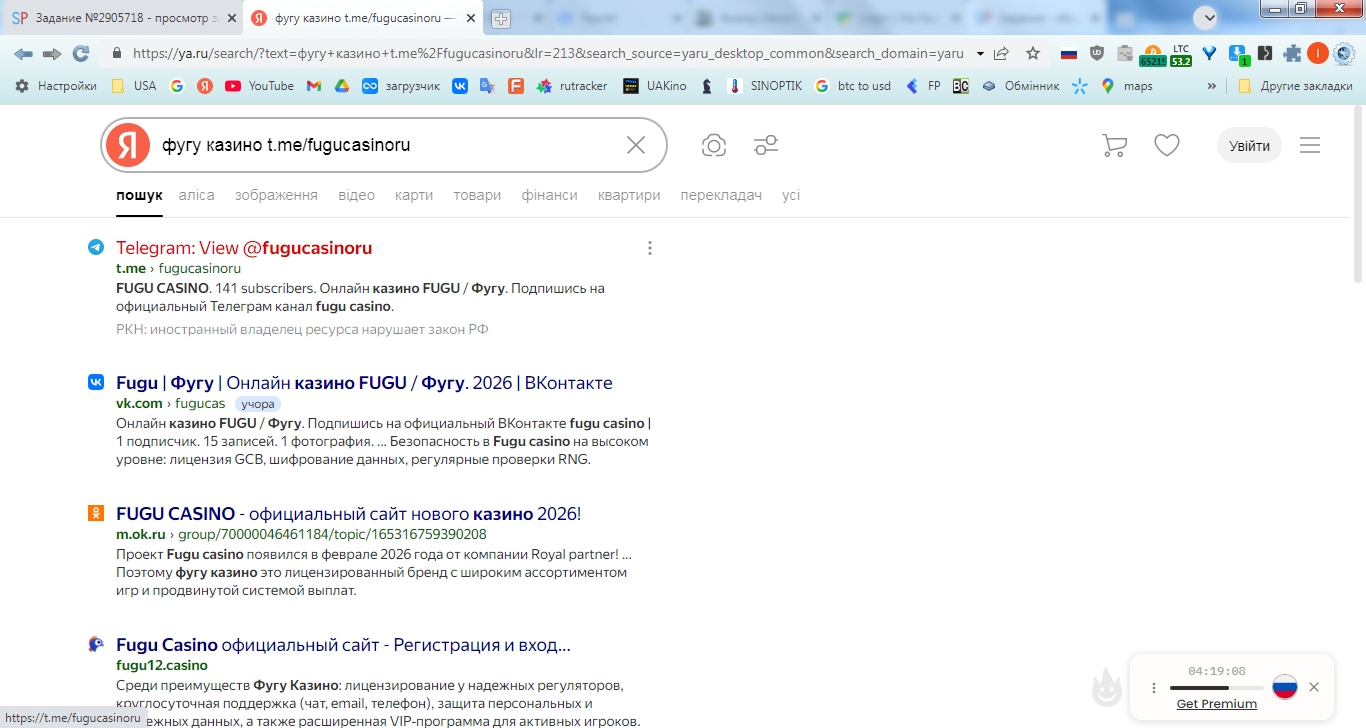1366x728 pixels.
Task: Select the 'зображення' search tab
Action: click(276, 195)
